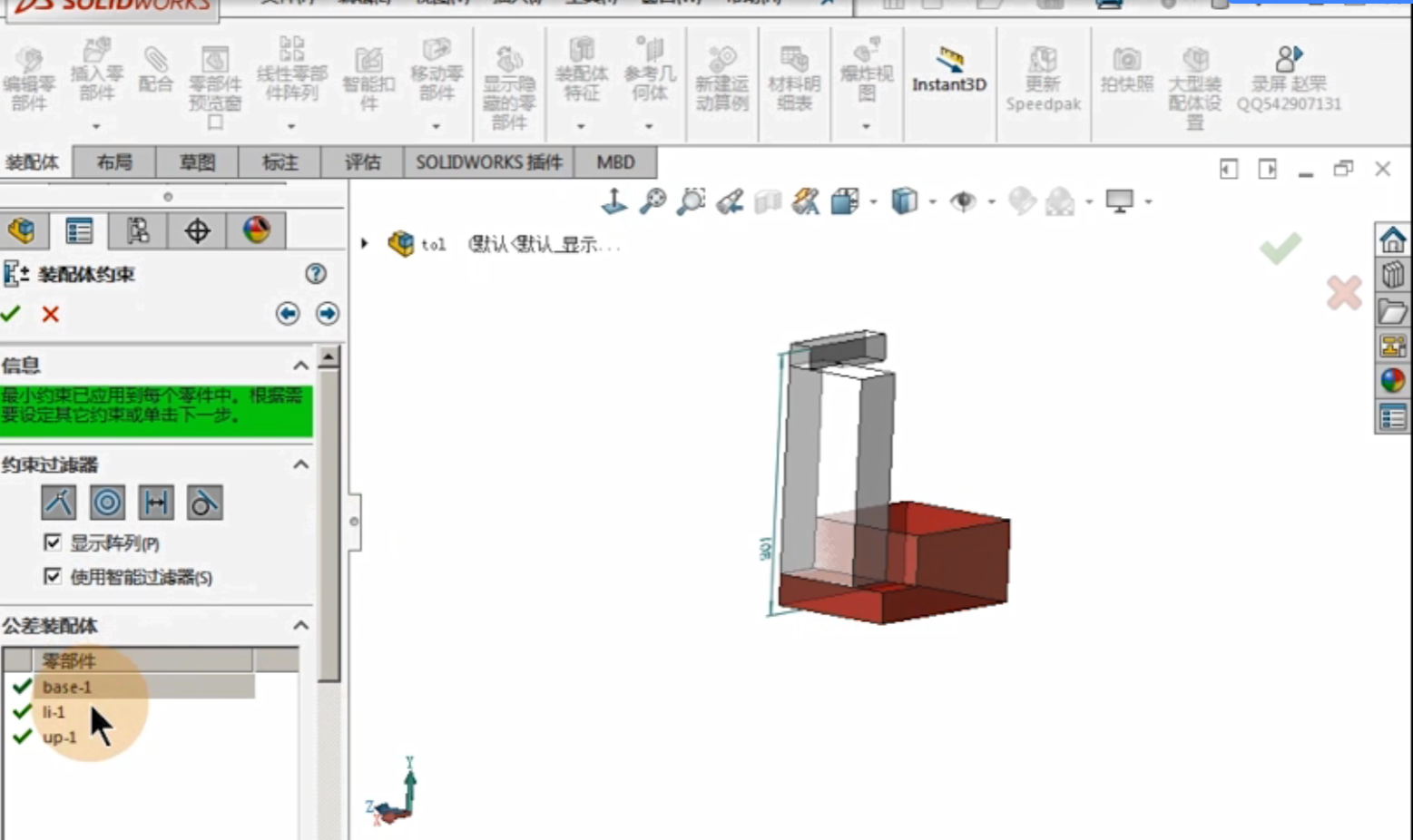Uncheck the 使用智能过滤器 checkbox
Image resolution: width=1413 pixels, height=840 pixels.
tap(53, 576)
